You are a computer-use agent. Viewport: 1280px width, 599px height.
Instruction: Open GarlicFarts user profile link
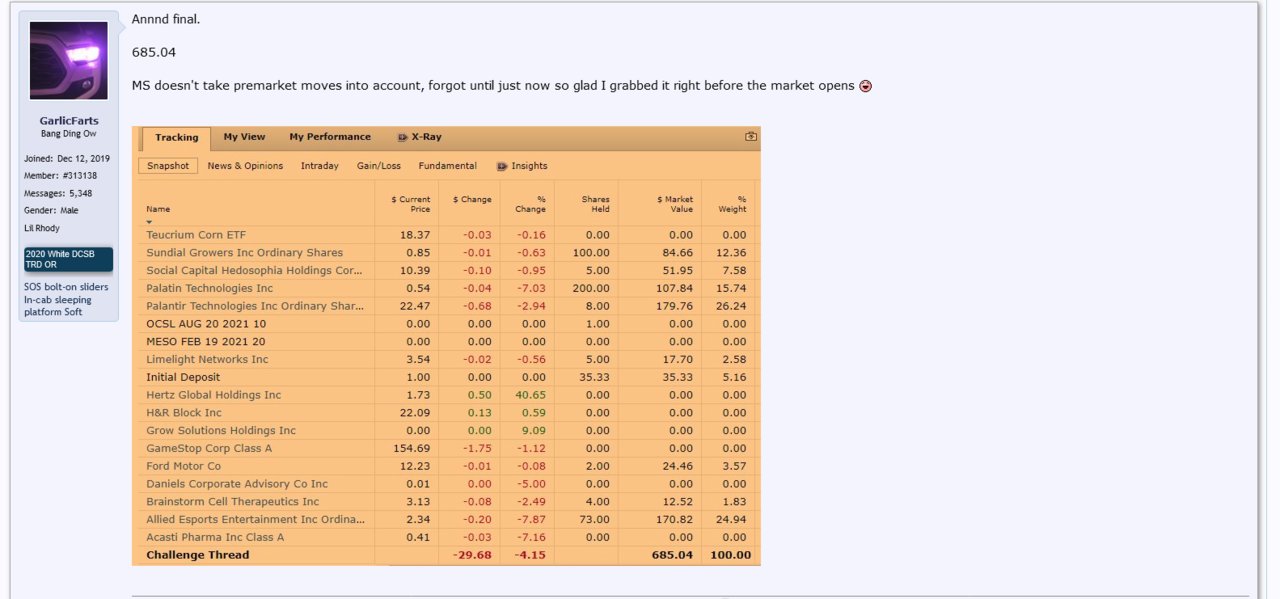tap(69, 121)
